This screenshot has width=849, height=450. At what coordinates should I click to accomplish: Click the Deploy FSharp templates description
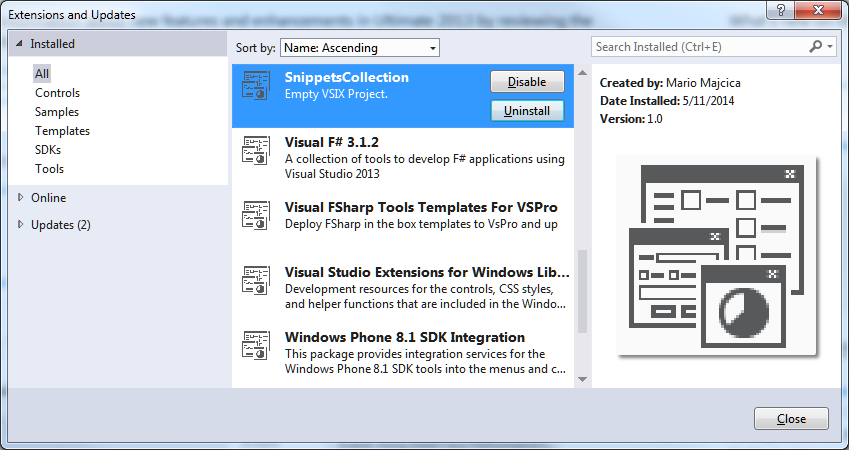point(421,224)
